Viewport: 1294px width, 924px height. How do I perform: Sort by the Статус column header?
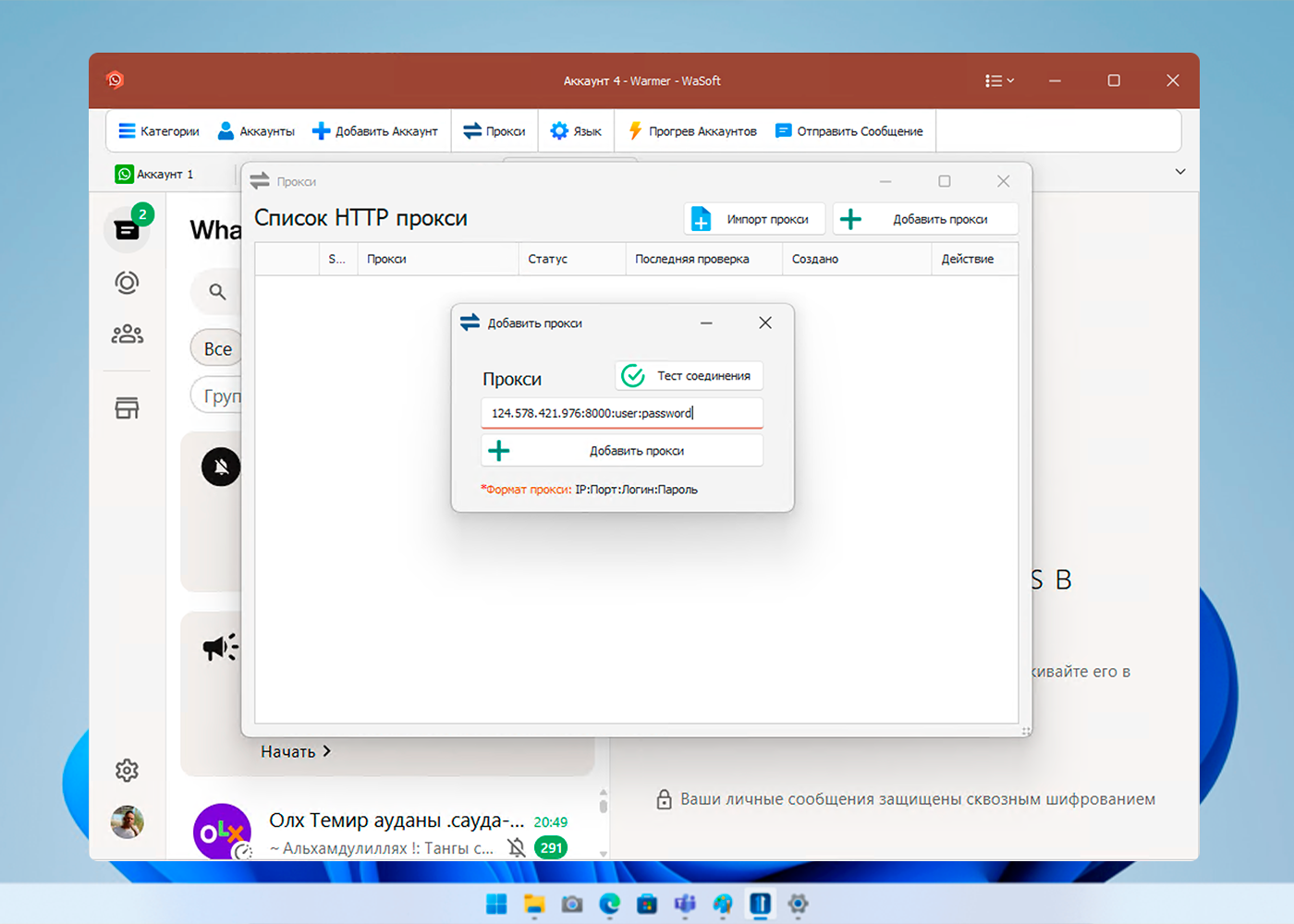(548, 259)
